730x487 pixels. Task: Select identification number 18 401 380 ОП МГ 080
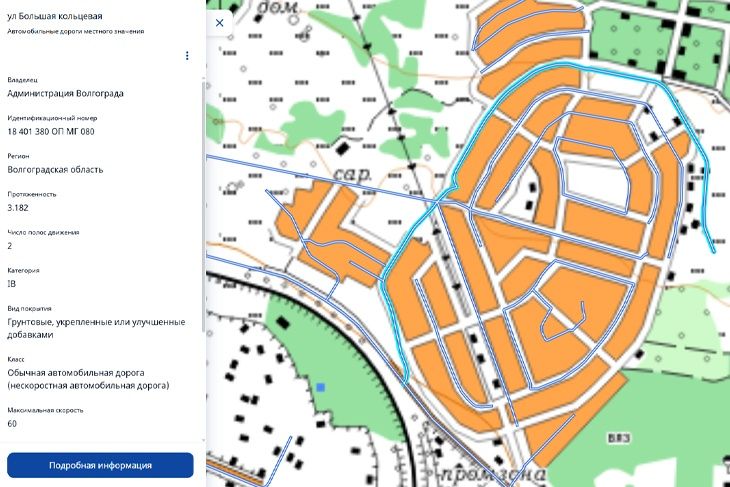[x=51, y=131]
